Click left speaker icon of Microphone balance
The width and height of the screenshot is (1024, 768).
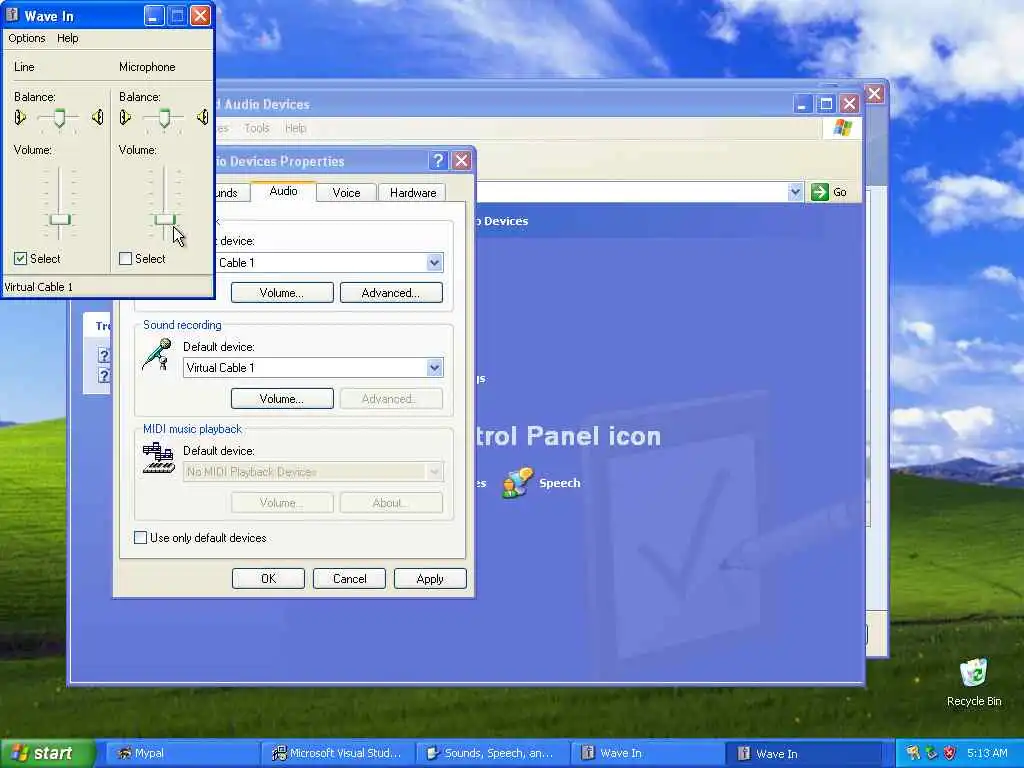pyautogui.click(x=125, y=118)
